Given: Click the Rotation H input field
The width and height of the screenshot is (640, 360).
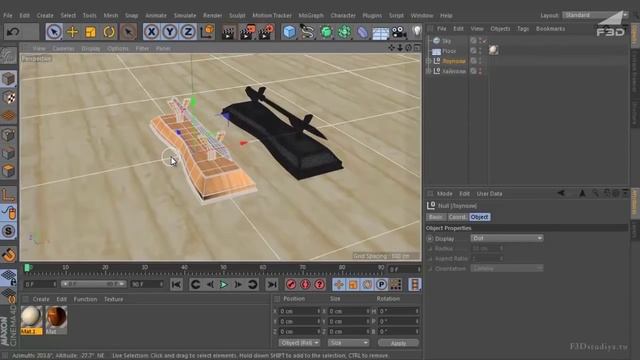Looking at the screenshot, I should coord(399,311).
